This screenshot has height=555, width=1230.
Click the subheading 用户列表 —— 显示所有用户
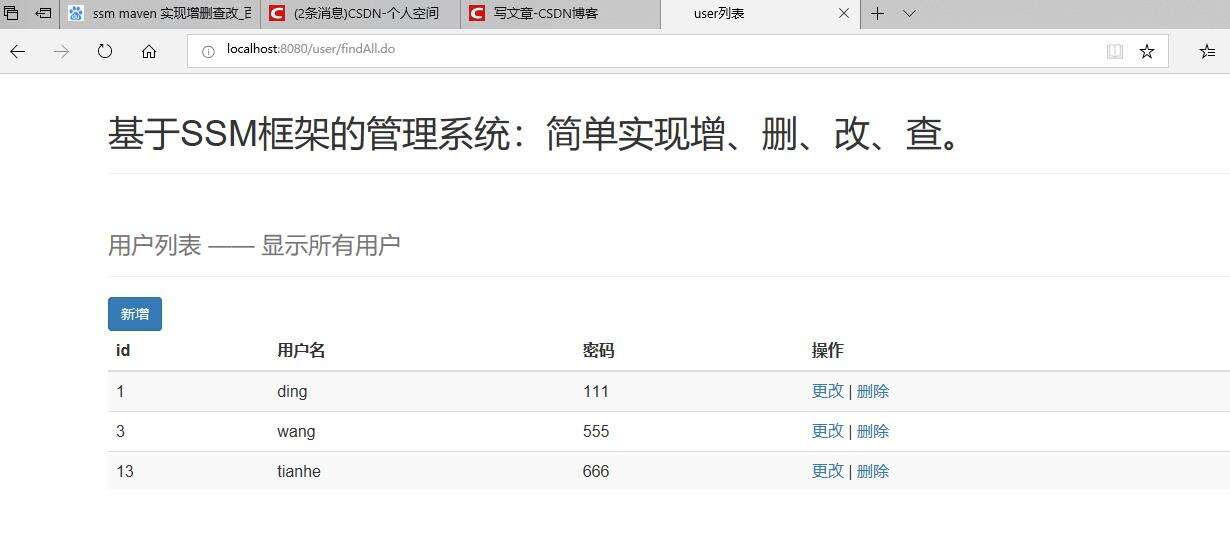coord(254,245)
